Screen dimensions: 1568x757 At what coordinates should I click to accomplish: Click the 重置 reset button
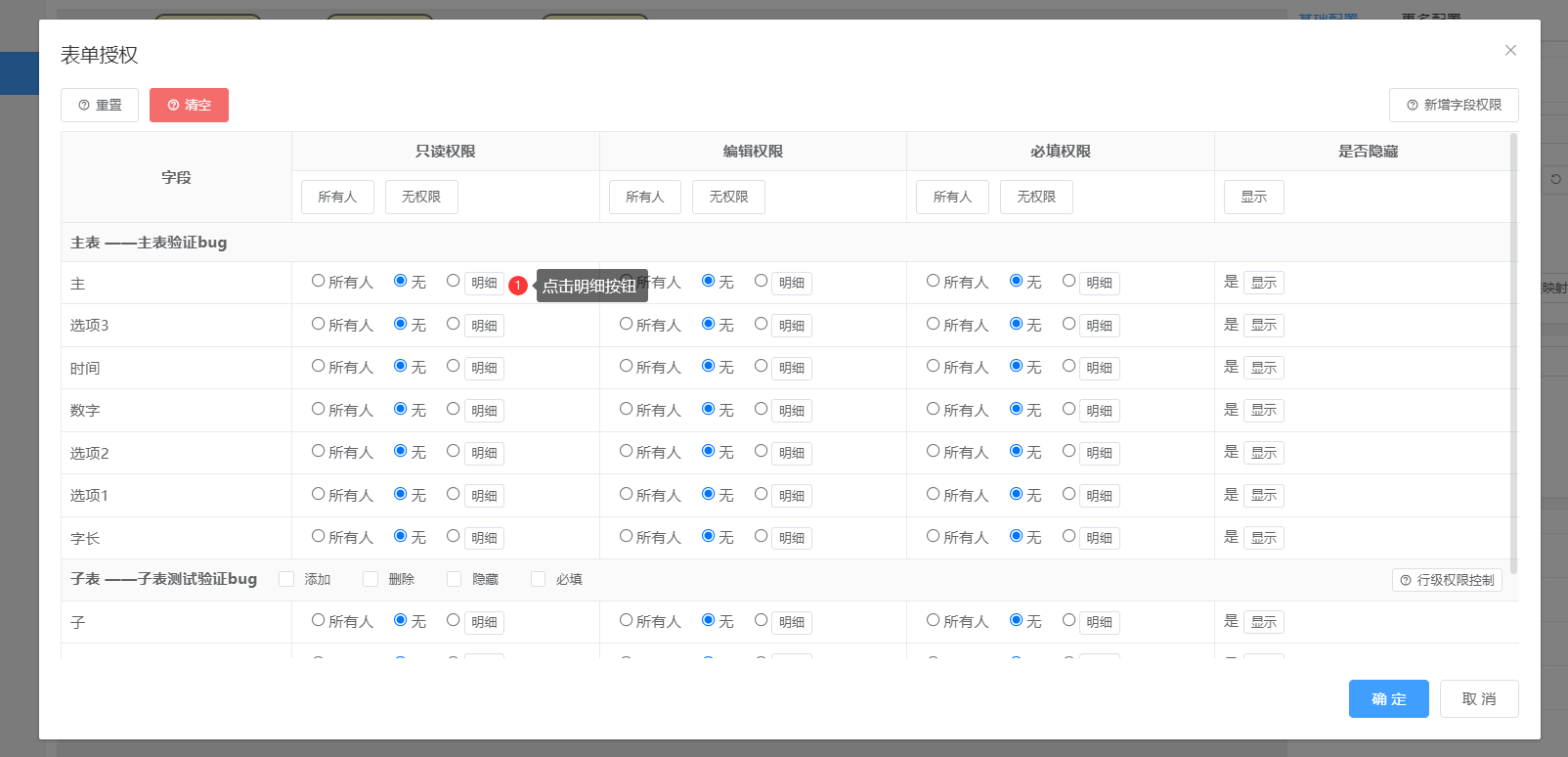point(100,105)
